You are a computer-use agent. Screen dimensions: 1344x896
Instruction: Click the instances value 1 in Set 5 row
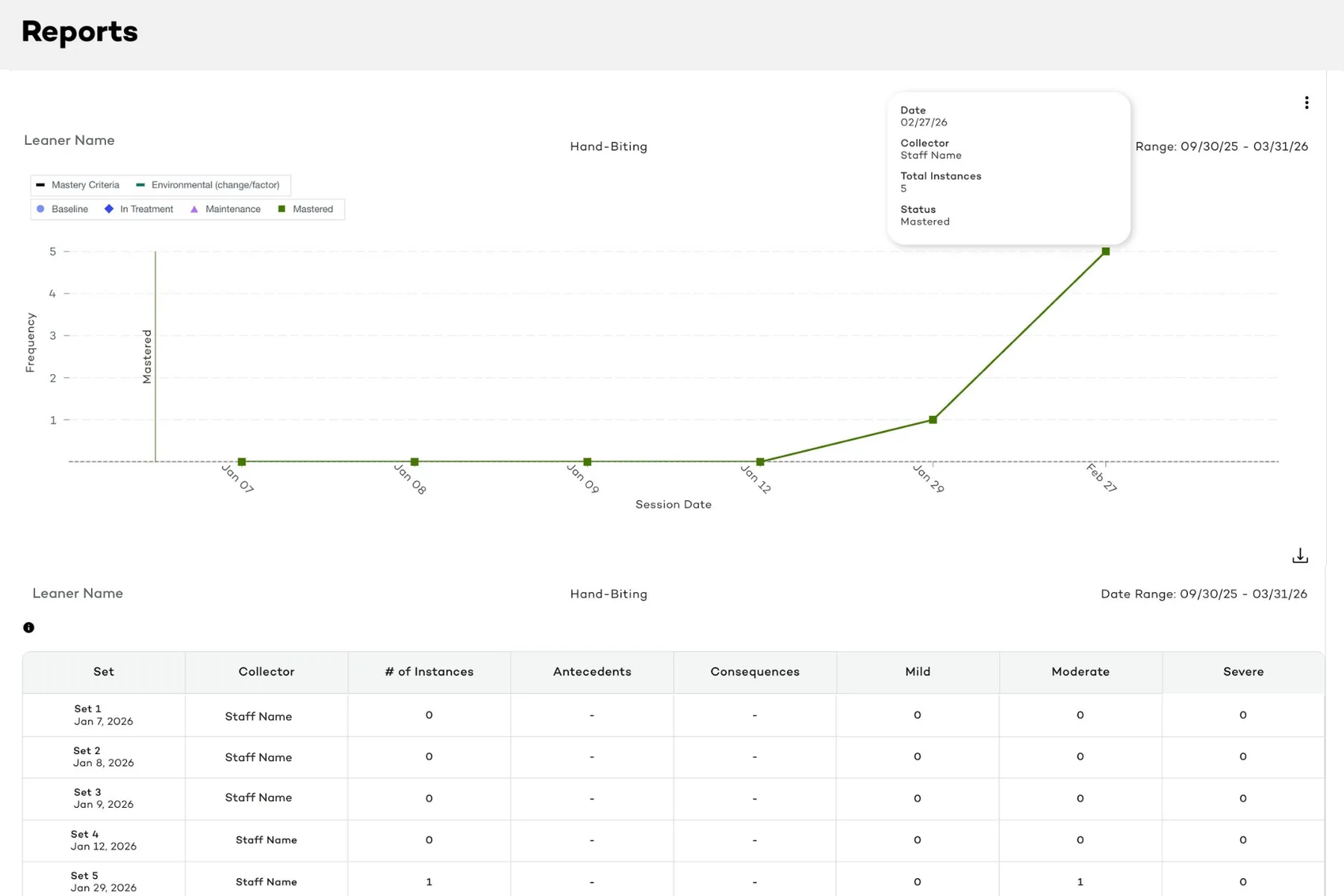coord(429,883)
